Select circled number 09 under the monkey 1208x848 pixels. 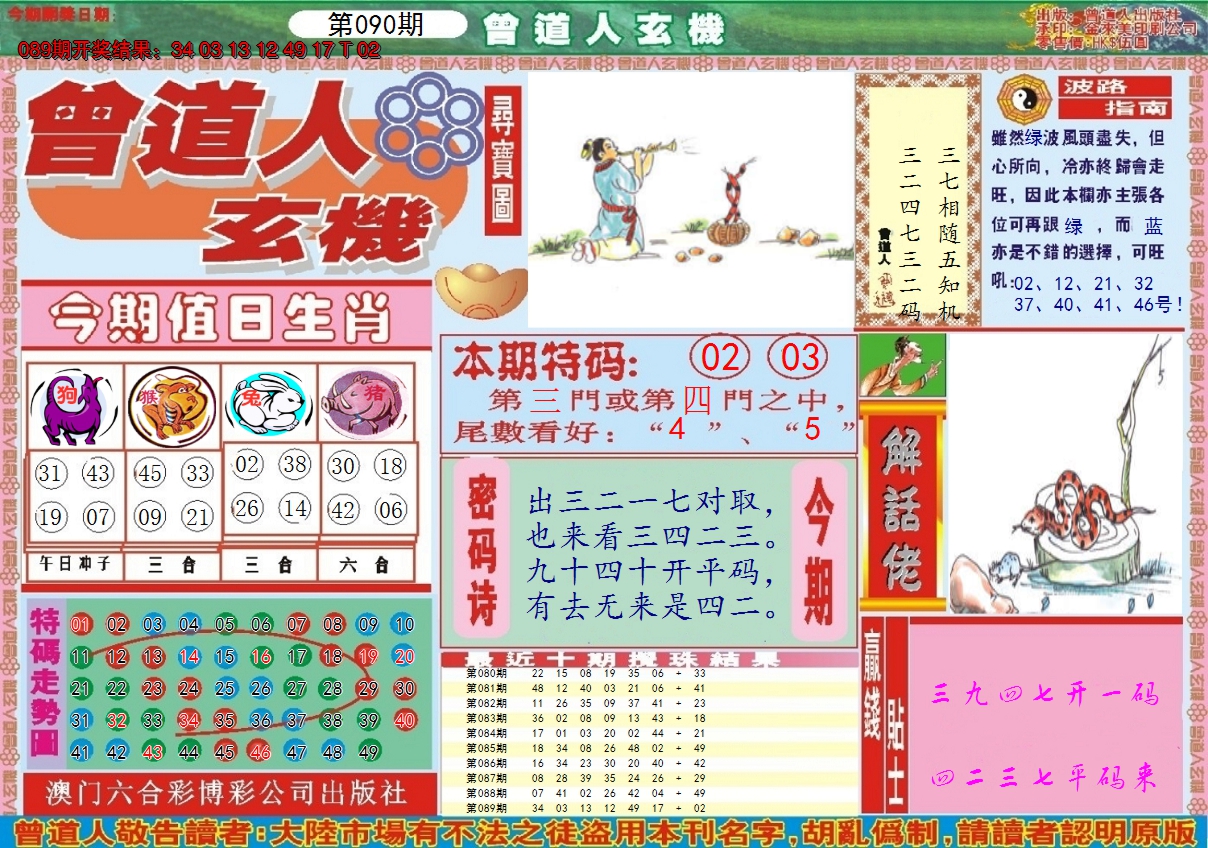pyautogui.click(x=149, y=518)
